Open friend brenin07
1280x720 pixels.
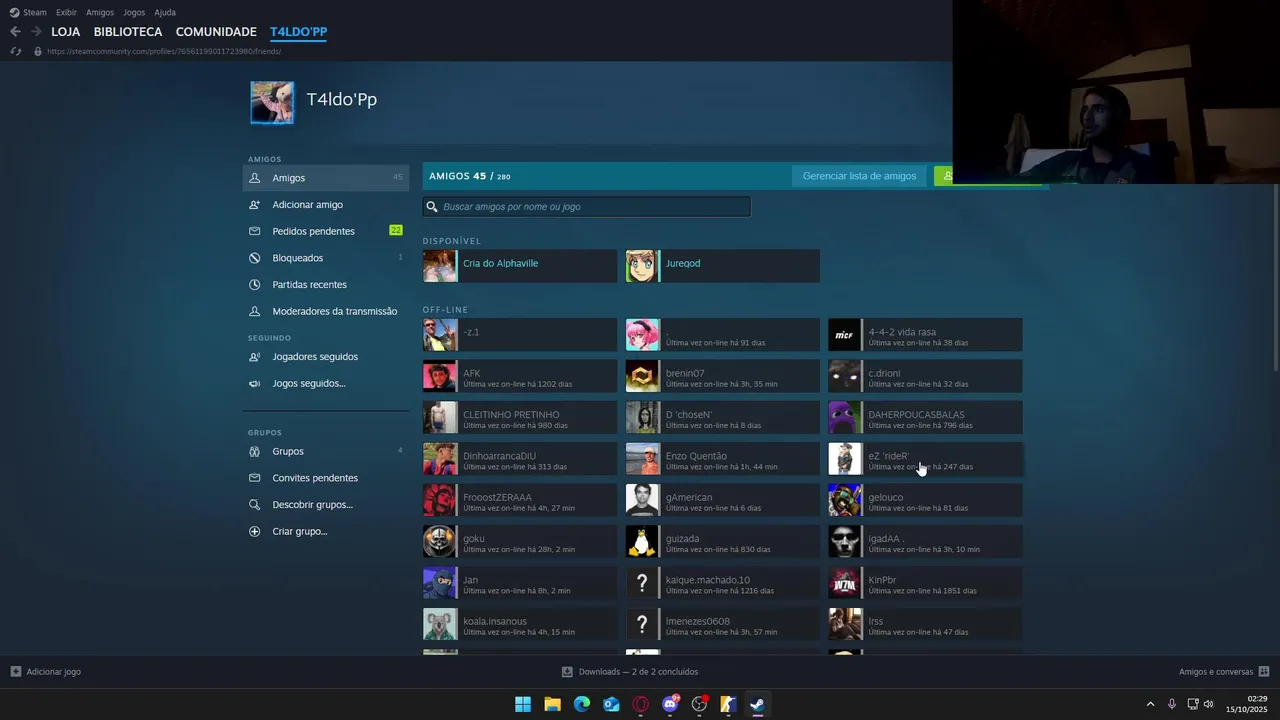tap(723, 376)
